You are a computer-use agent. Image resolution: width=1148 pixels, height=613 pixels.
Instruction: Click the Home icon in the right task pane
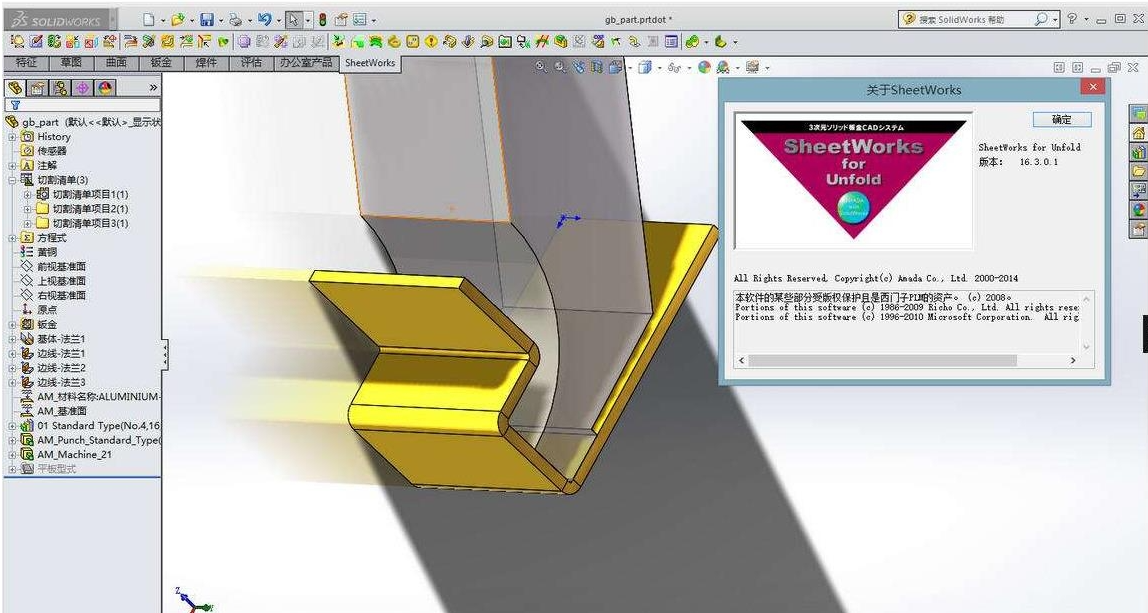coord(1138,133)
